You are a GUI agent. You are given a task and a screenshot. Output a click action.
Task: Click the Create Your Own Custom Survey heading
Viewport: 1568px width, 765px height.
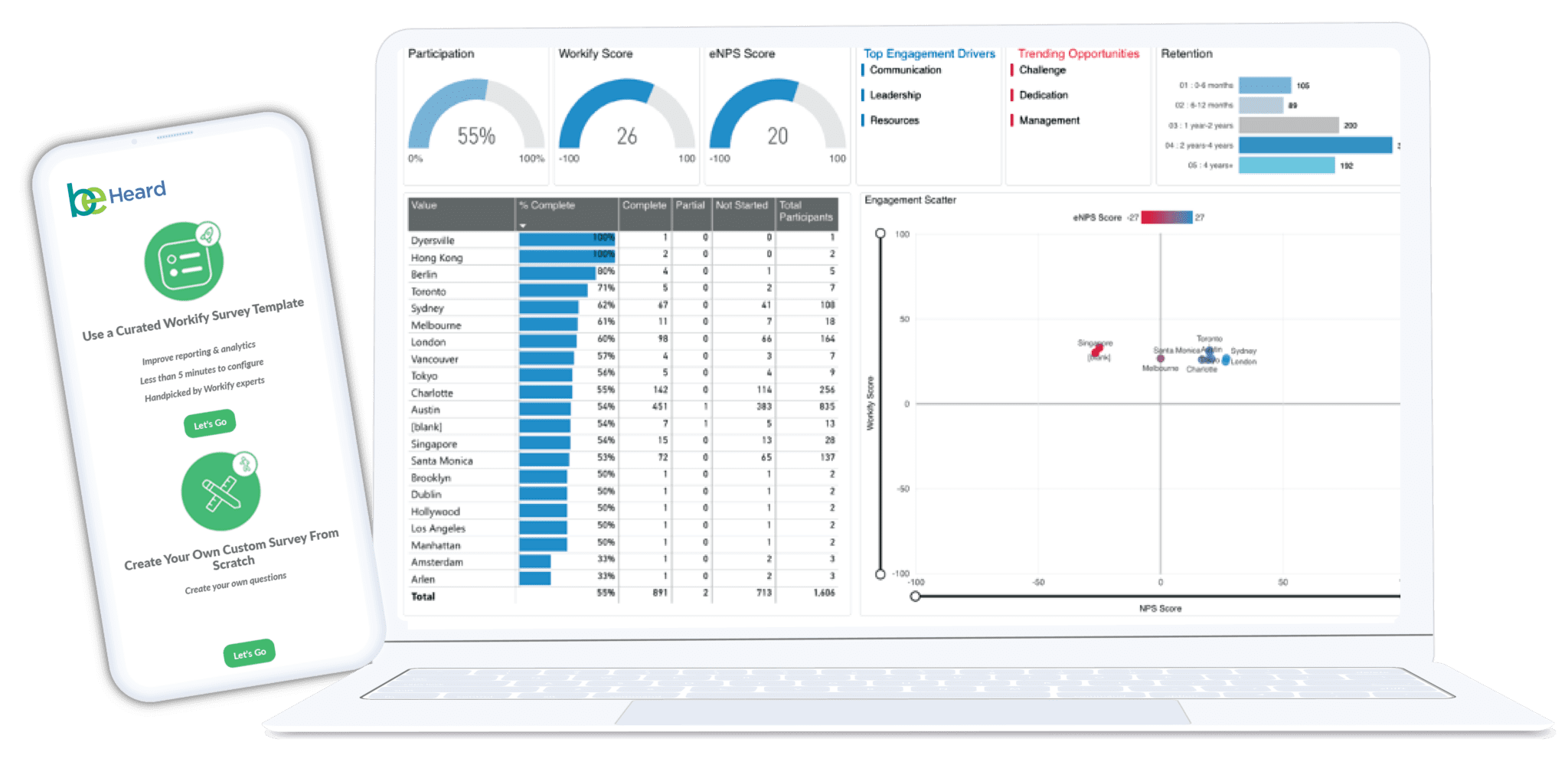pos(232,551)
